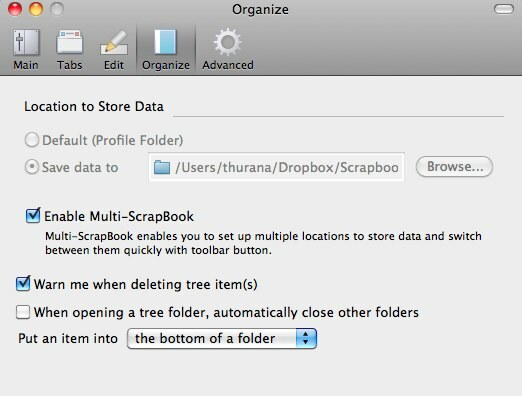The width and height of the screenshot is (522, 396).
Task: Click the Dropbox path text field
Action: [276, 167]
